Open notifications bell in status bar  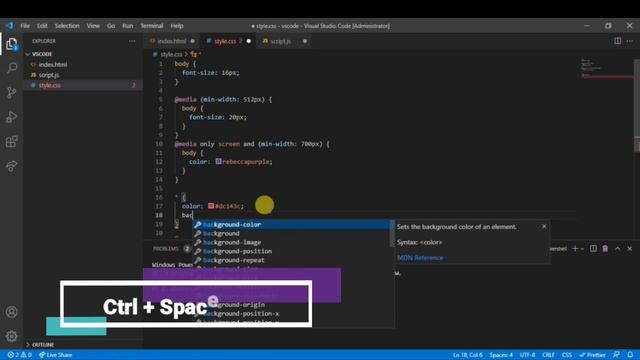pyautogui.click(x=630, y=355)
